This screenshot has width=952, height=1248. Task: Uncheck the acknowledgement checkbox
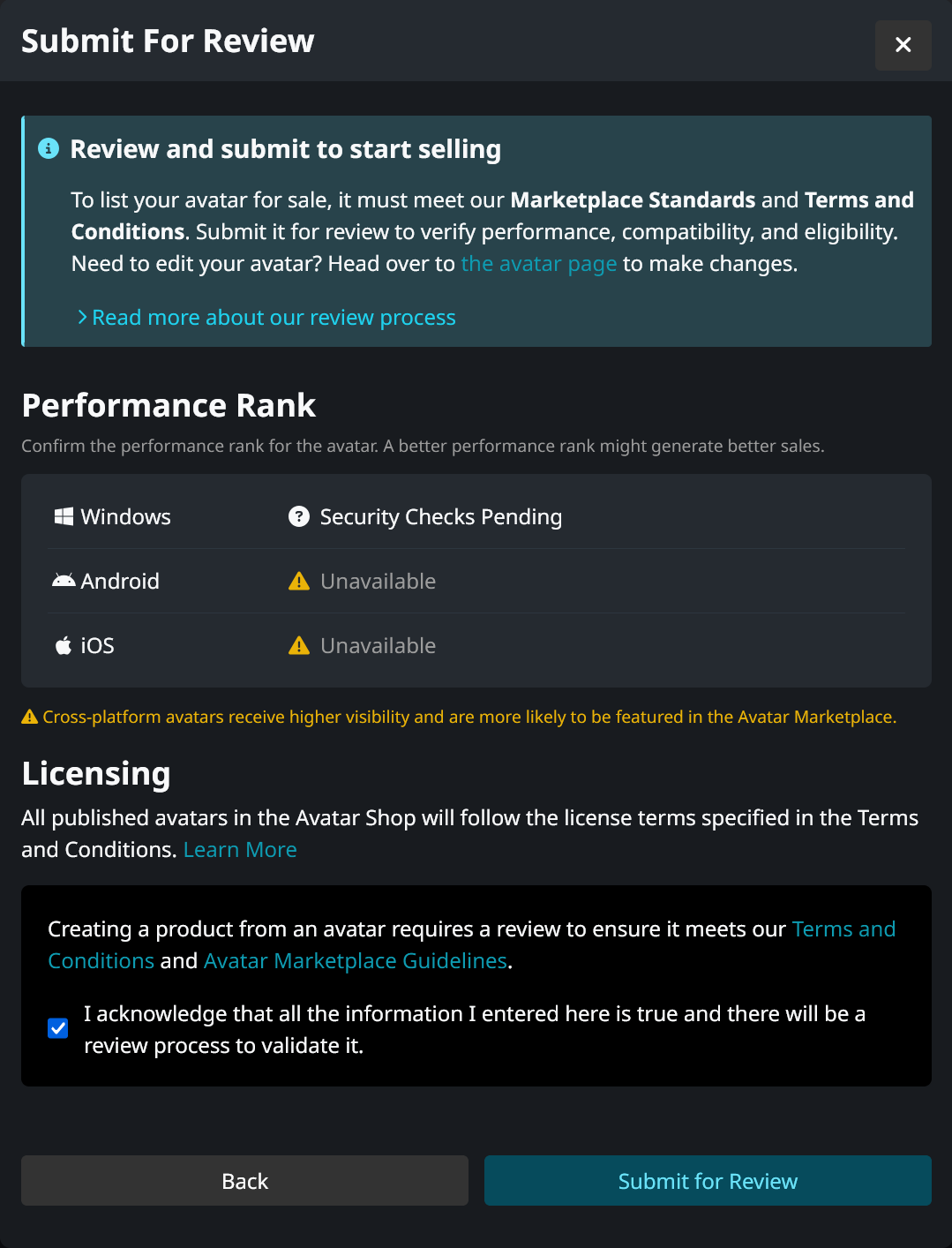58,1028
